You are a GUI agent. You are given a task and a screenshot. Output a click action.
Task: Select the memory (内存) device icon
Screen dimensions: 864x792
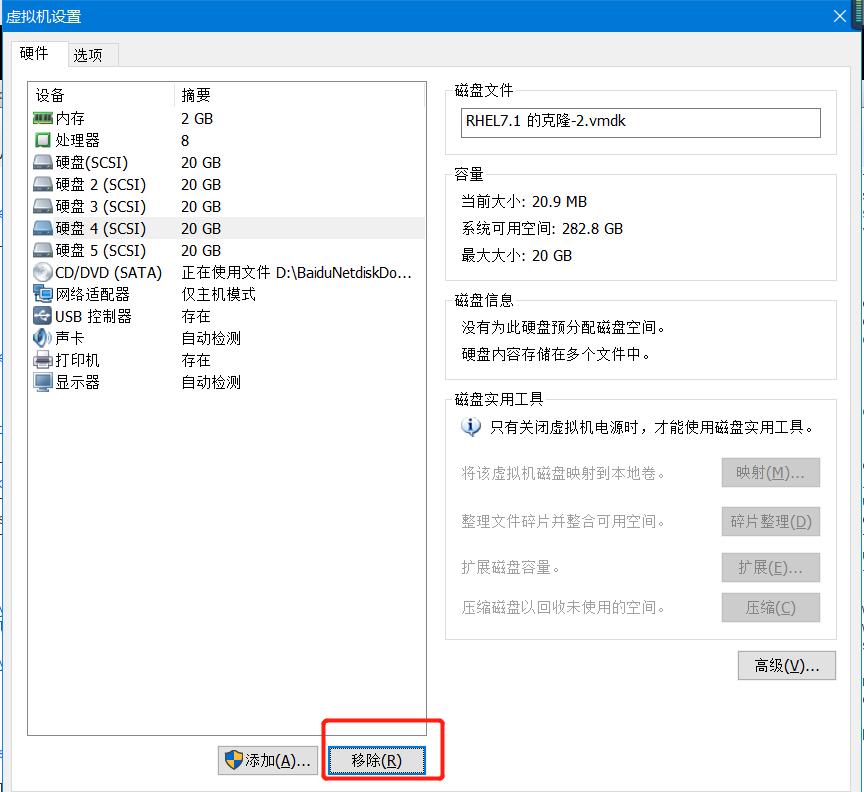click(42, 118)
